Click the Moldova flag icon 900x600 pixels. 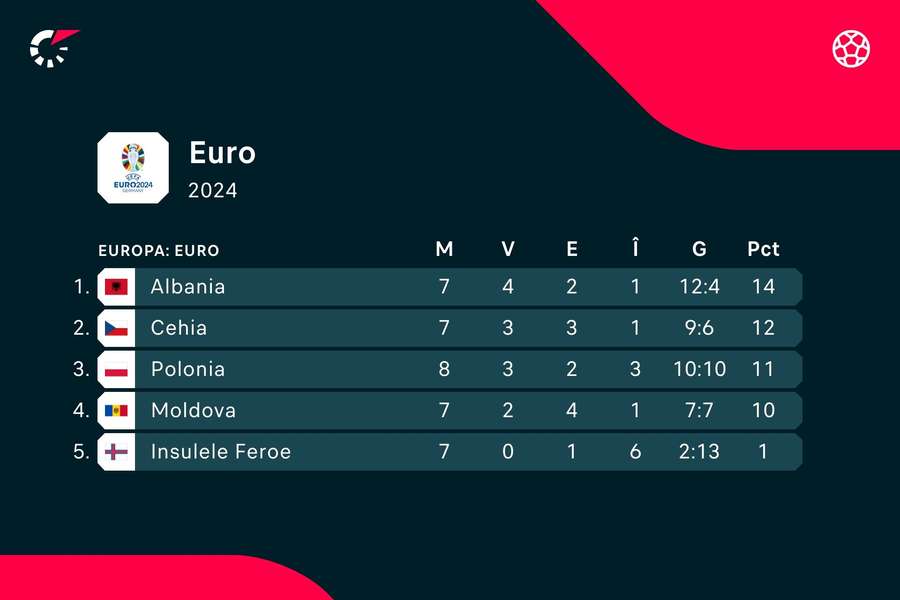click(116, 411)
